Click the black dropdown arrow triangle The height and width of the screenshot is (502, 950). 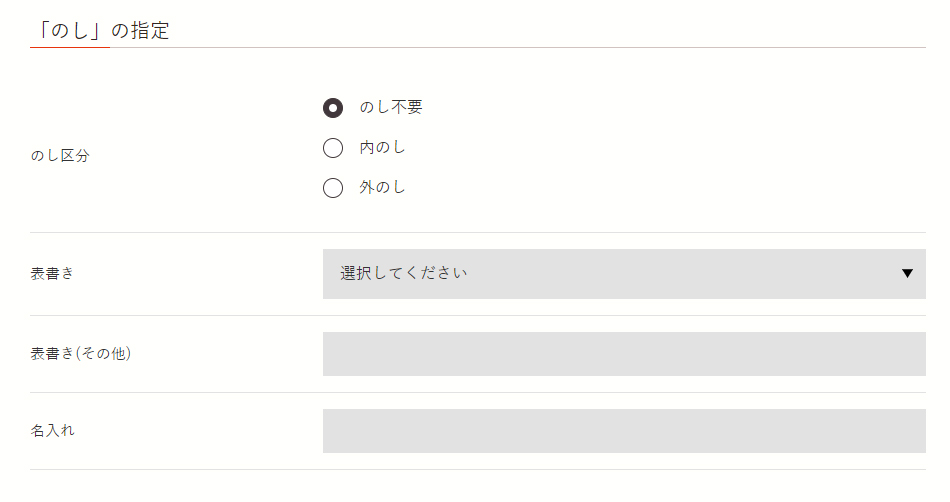pos(907,274)
